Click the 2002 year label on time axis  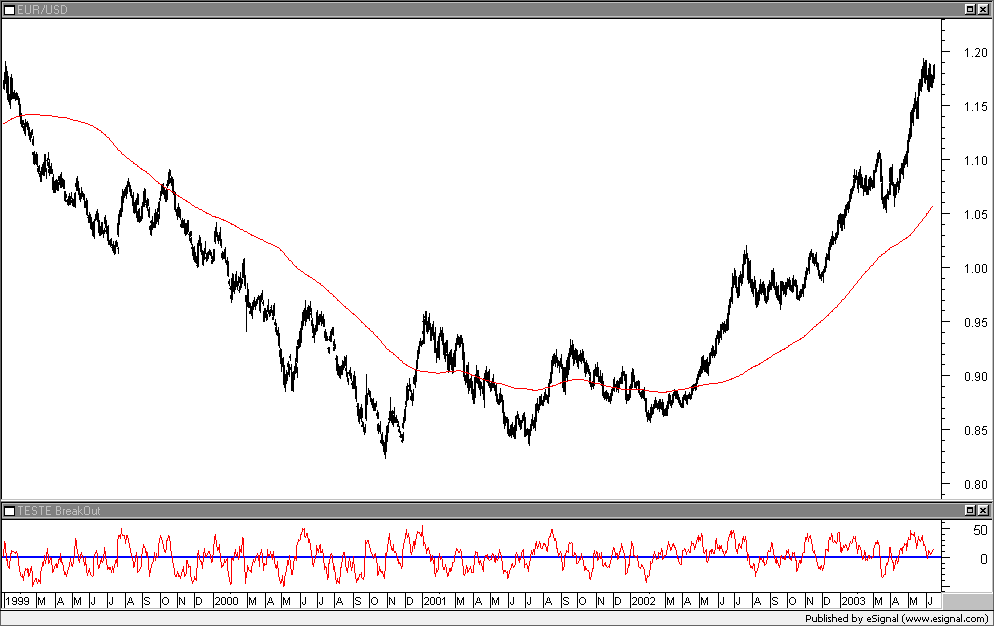(643, 601)
